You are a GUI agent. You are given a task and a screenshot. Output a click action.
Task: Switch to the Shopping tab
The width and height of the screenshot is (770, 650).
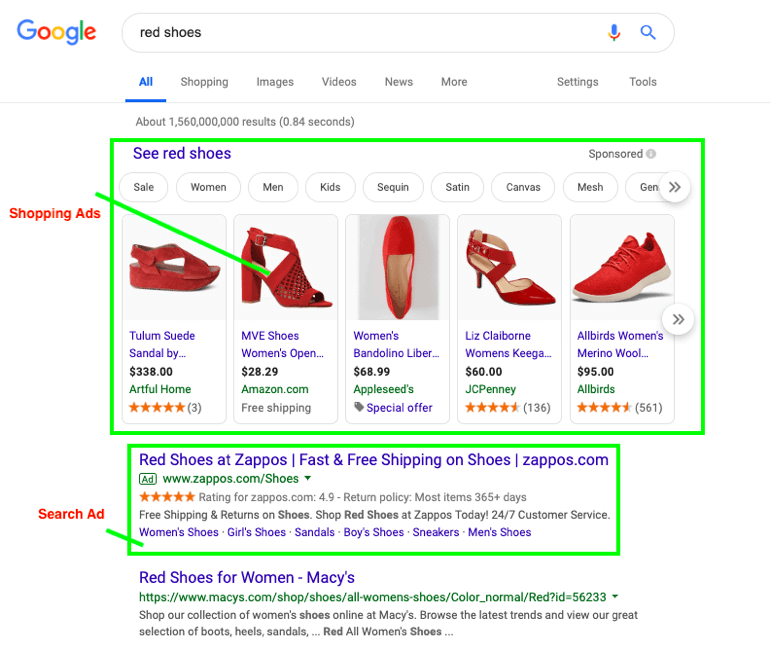click(x=204, y=82)
